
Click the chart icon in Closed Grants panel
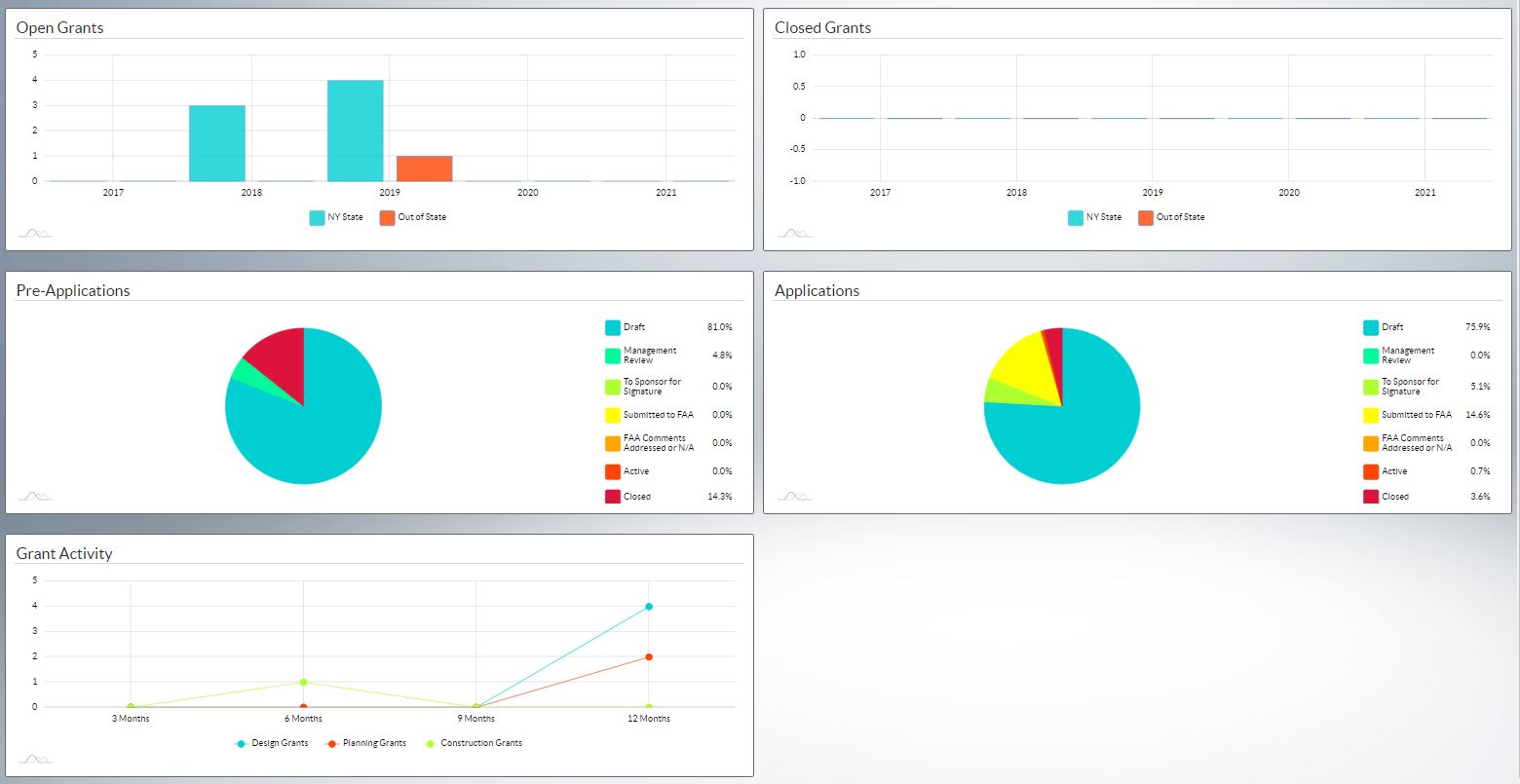pos(794,233)
